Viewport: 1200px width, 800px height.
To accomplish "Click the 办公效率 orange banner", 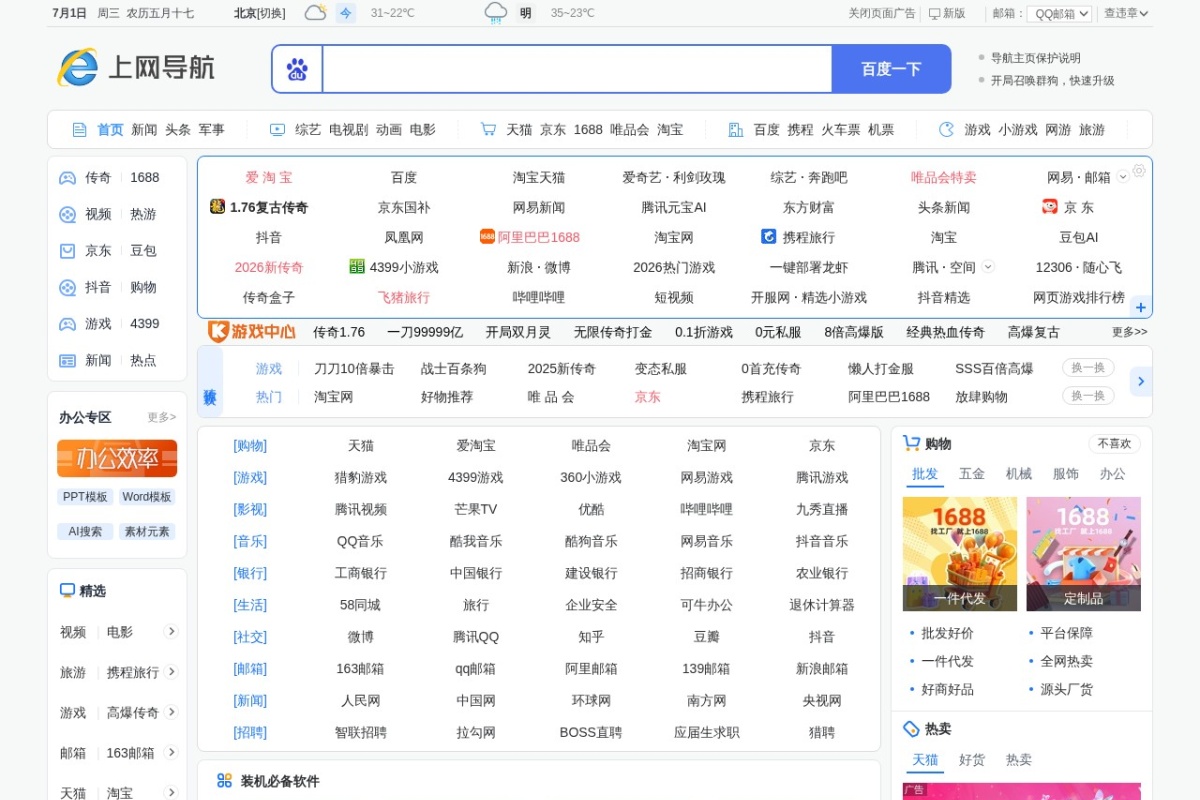I will [x=117, y=459].
